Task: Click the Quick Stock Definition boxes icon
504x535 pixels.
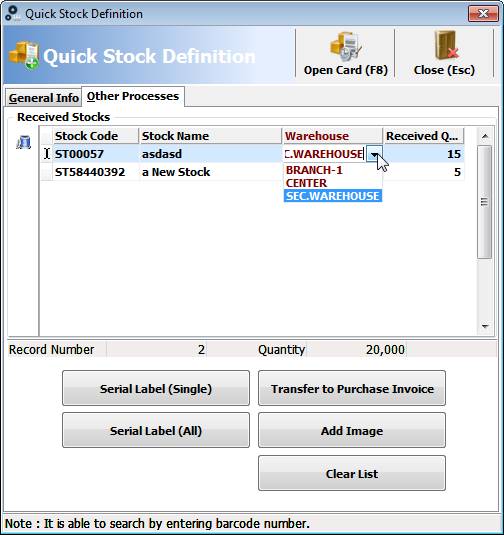Action: pyautogui.click(x=24, y=55)
